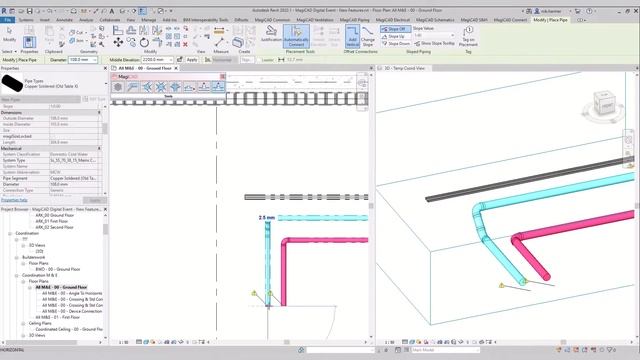Click the user account sign-in icon

pyautogui.click(x=537, y=11)
